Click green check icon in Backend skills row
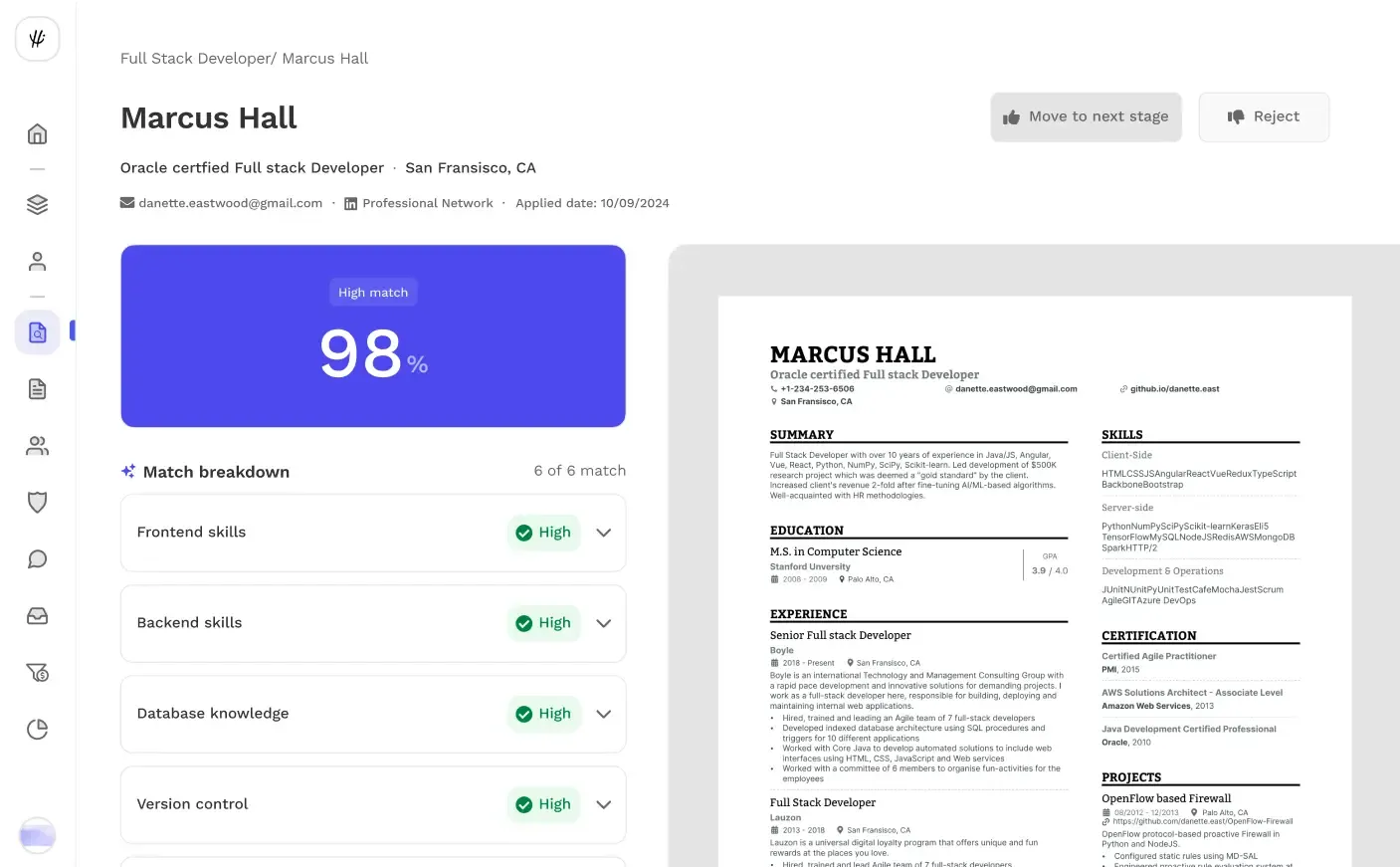This screenshot has width=1400, height=867. click(x=524, y=623)
